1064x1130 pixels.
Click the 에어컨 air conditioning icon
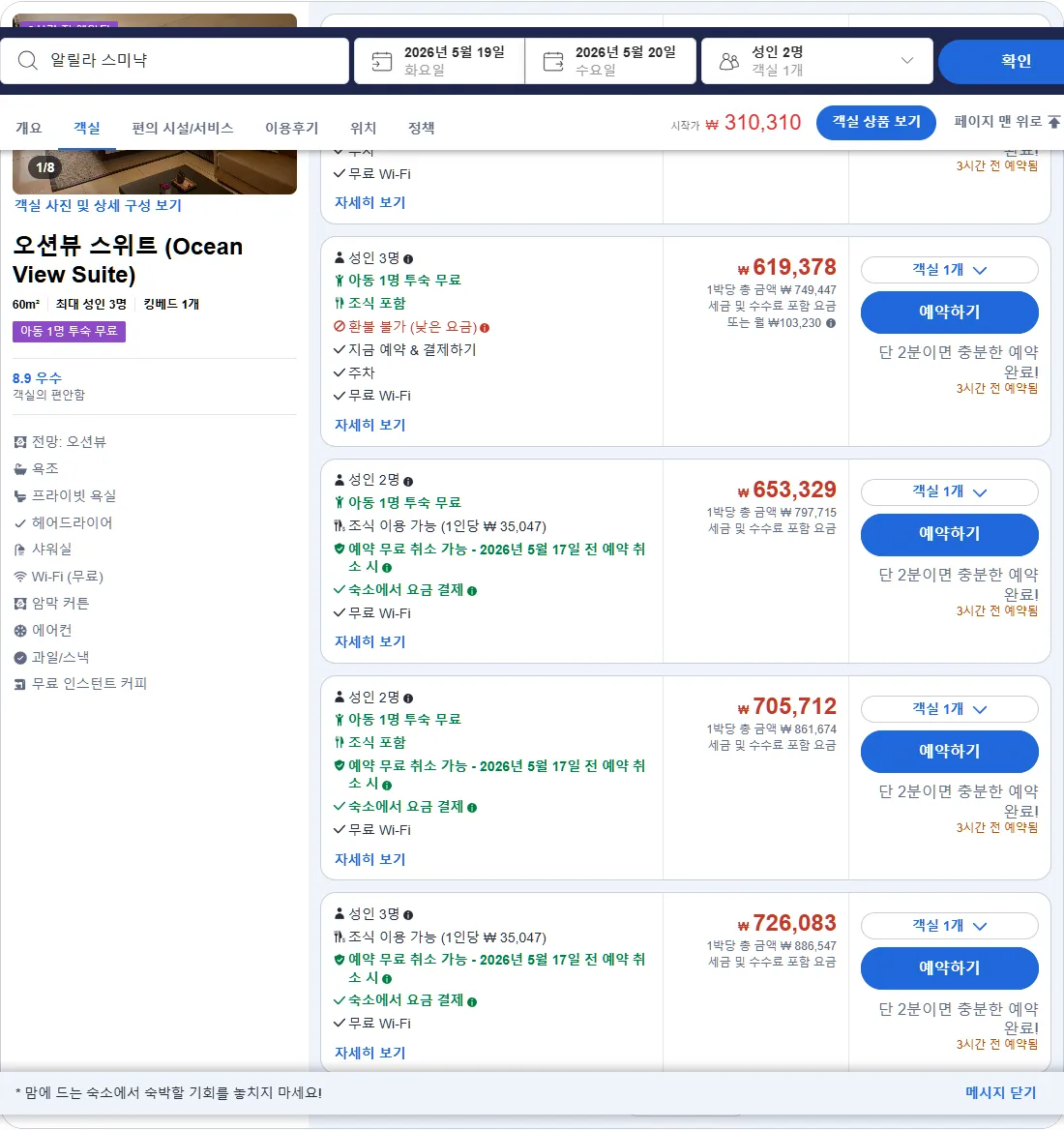(x=20, y=631)
